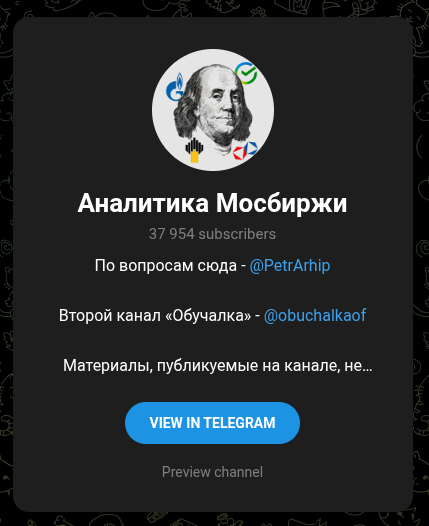Click the По вопросам сюда text
The width and height of the screenshot is (429, 526).
coord(166,266)
